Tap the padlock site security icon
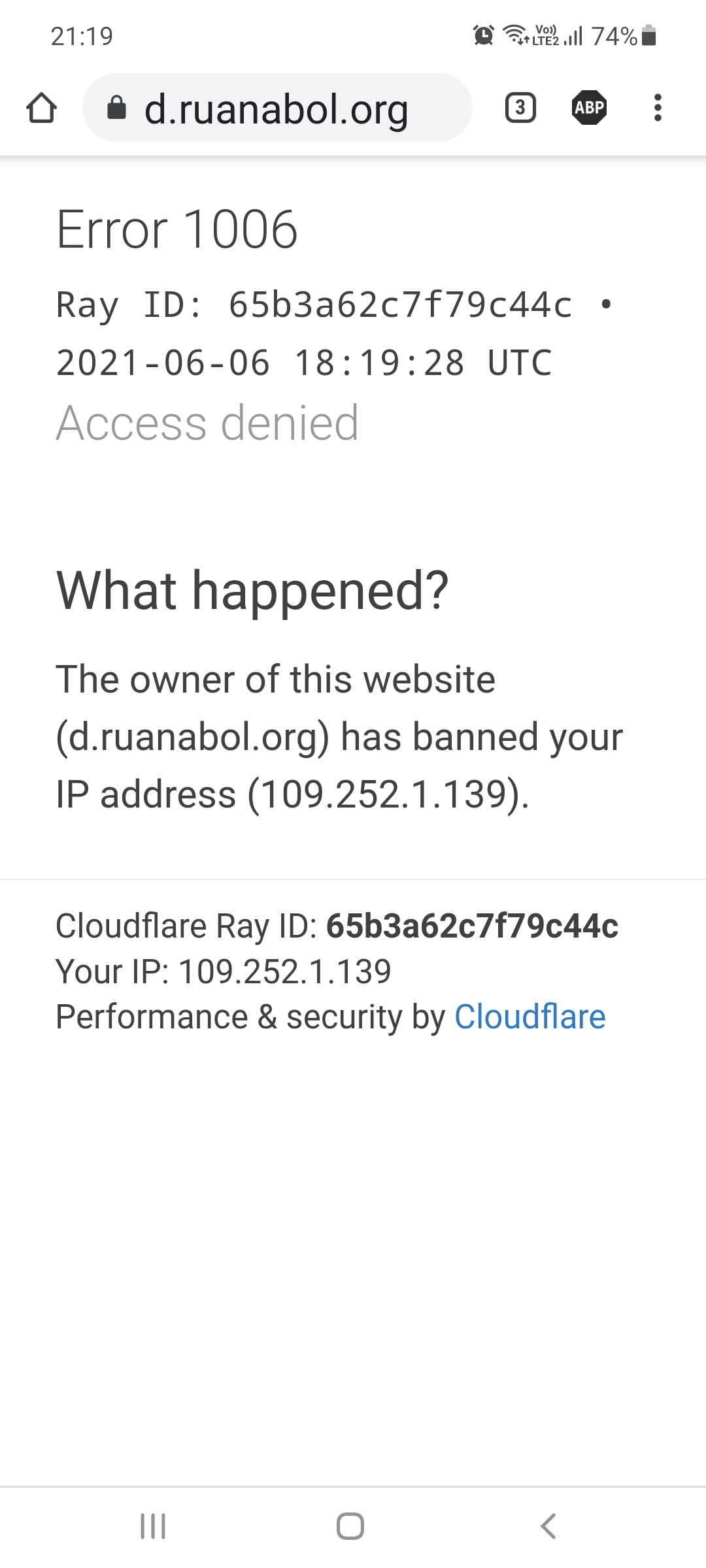The image size is (706, 1568). click(x=116, y=108)
